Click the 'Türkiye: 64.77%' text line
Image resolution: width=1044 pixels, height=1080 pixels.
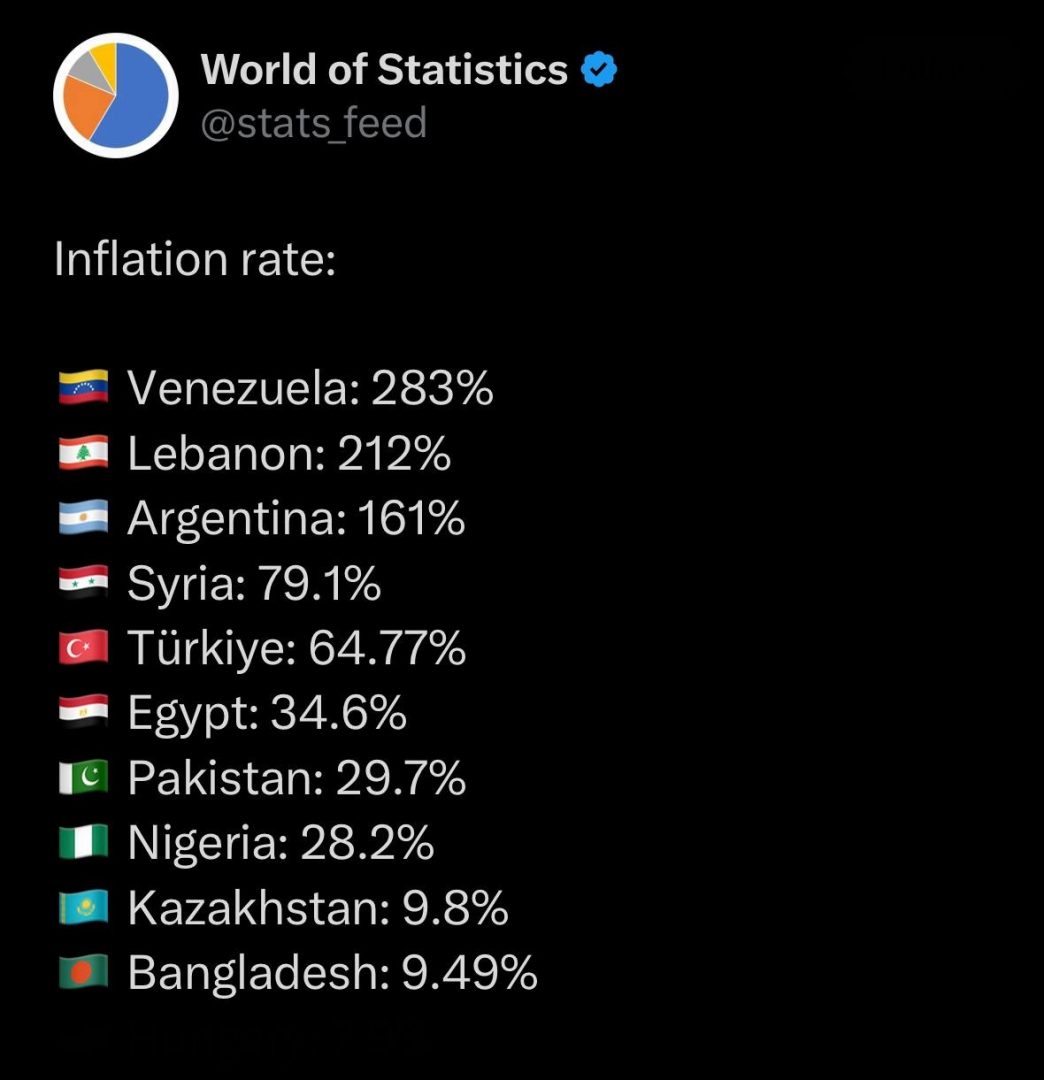point(297,649)
